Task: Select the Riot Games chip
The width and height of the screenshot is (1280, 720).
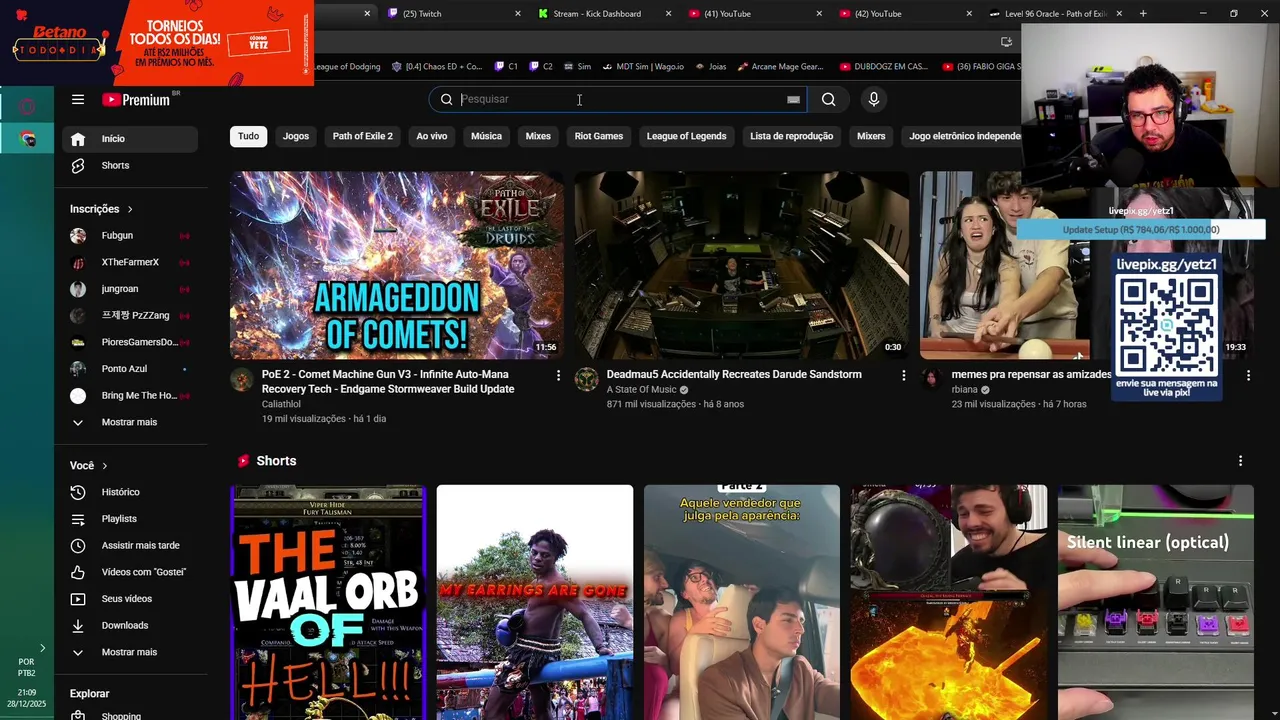Action: click(599, 136)
